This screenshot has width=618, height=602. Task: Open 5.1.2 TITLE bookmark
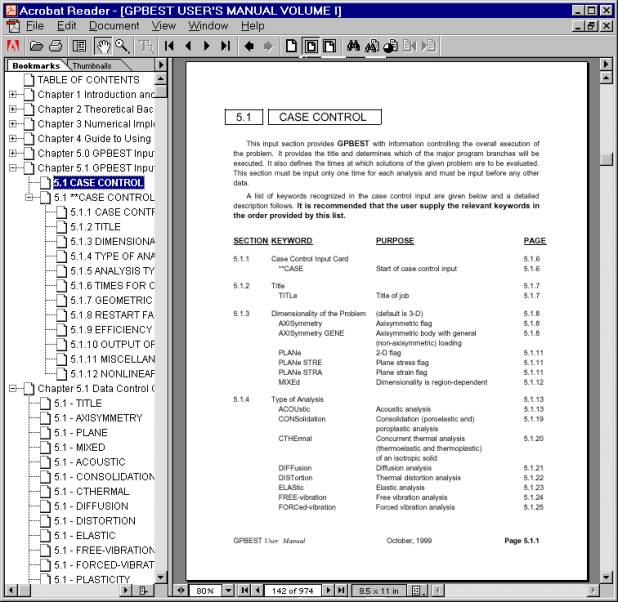(x=95, y=227)
